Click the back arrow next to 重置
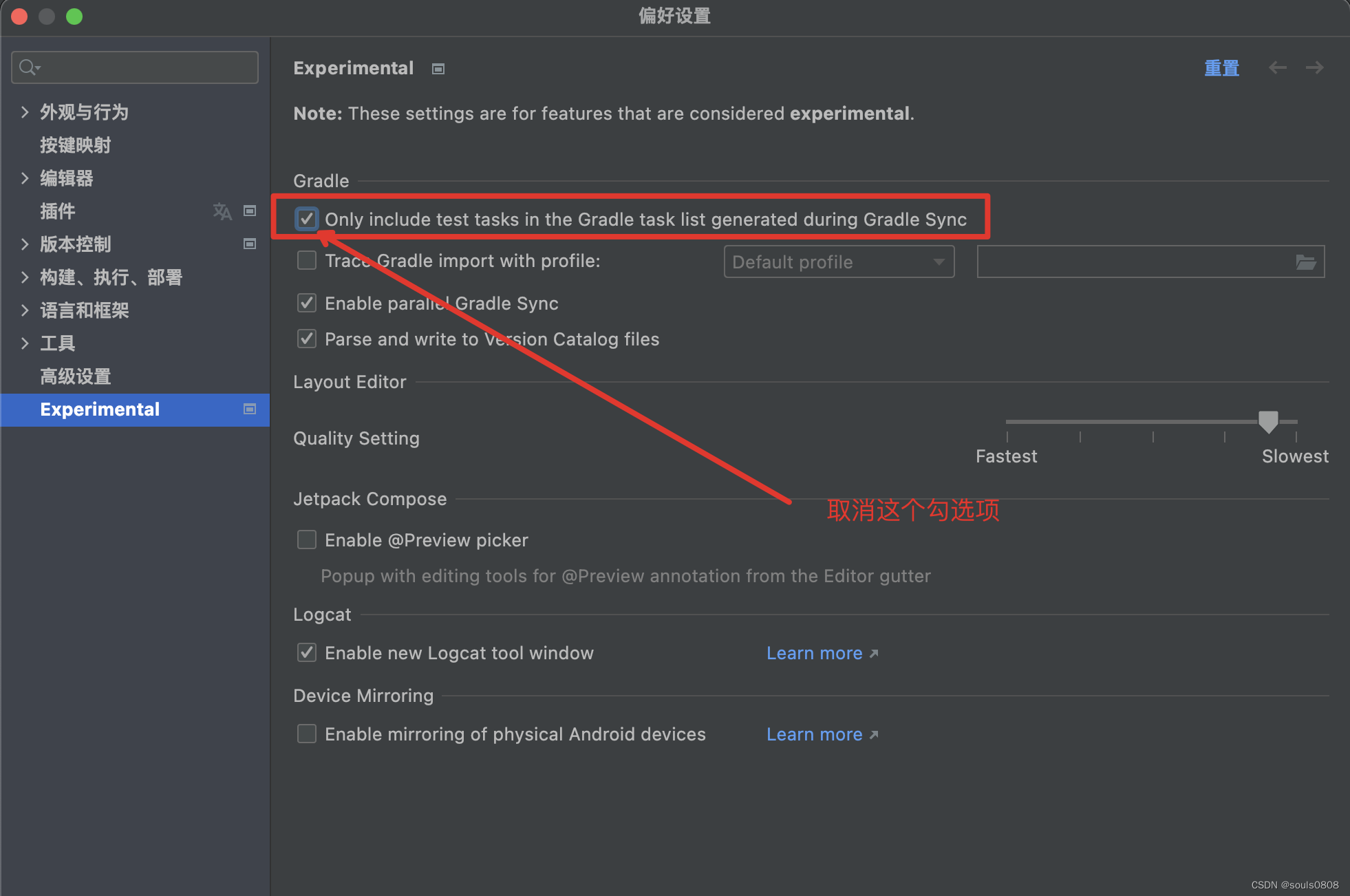1350x896 pixels. [x=1278, y=67]
